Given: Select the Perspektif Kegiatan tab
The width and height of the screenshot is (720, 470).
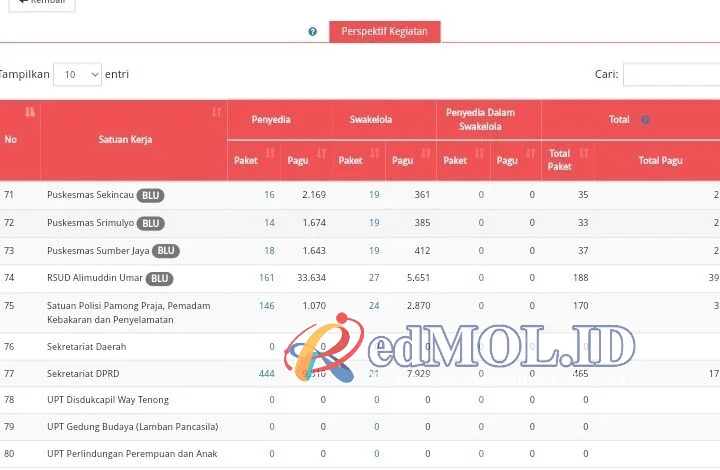Looking at the screenshot, I should (385, 32).
